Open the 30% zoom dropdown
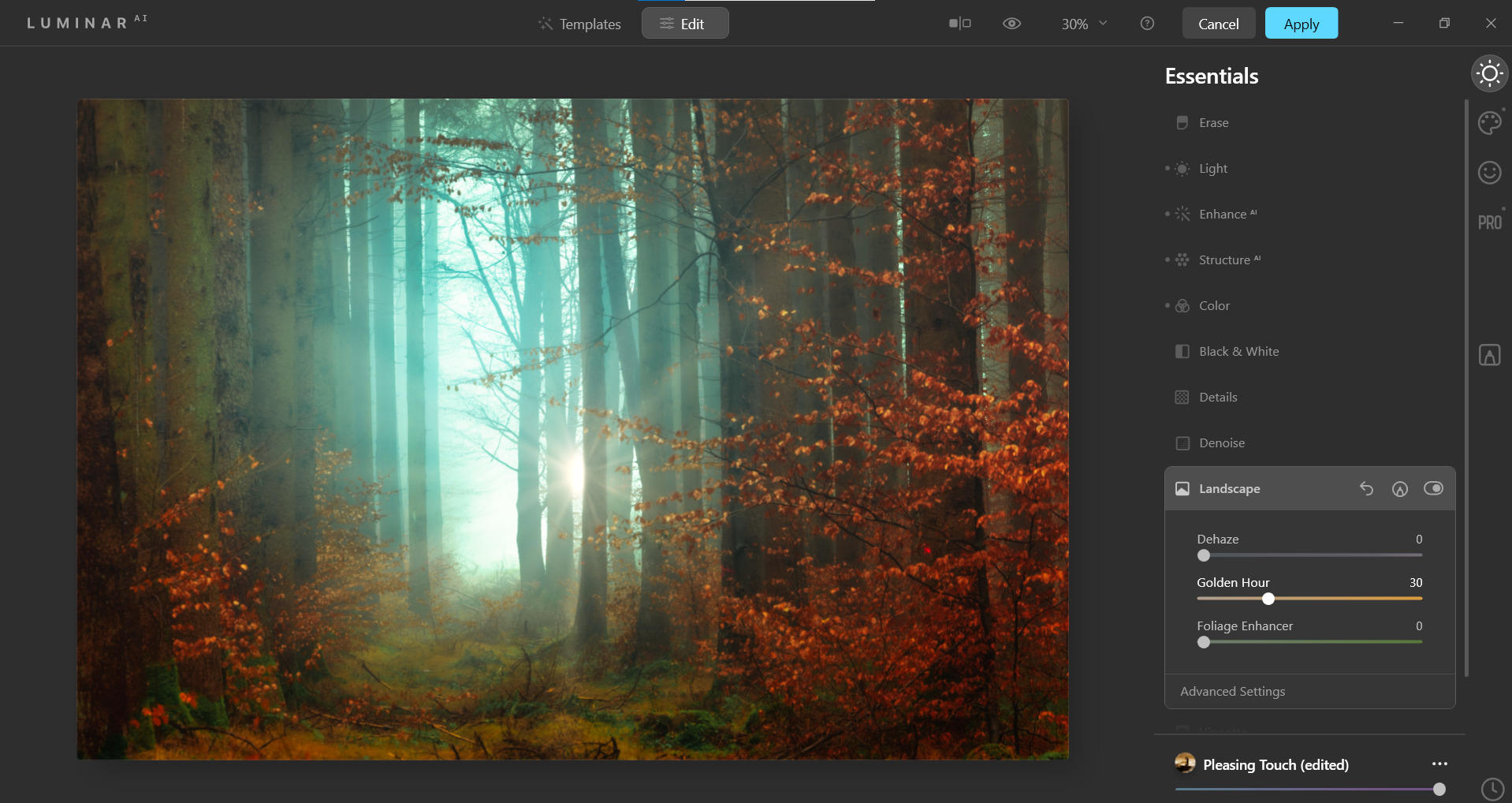The image size is (1512, 803). 1084,24
